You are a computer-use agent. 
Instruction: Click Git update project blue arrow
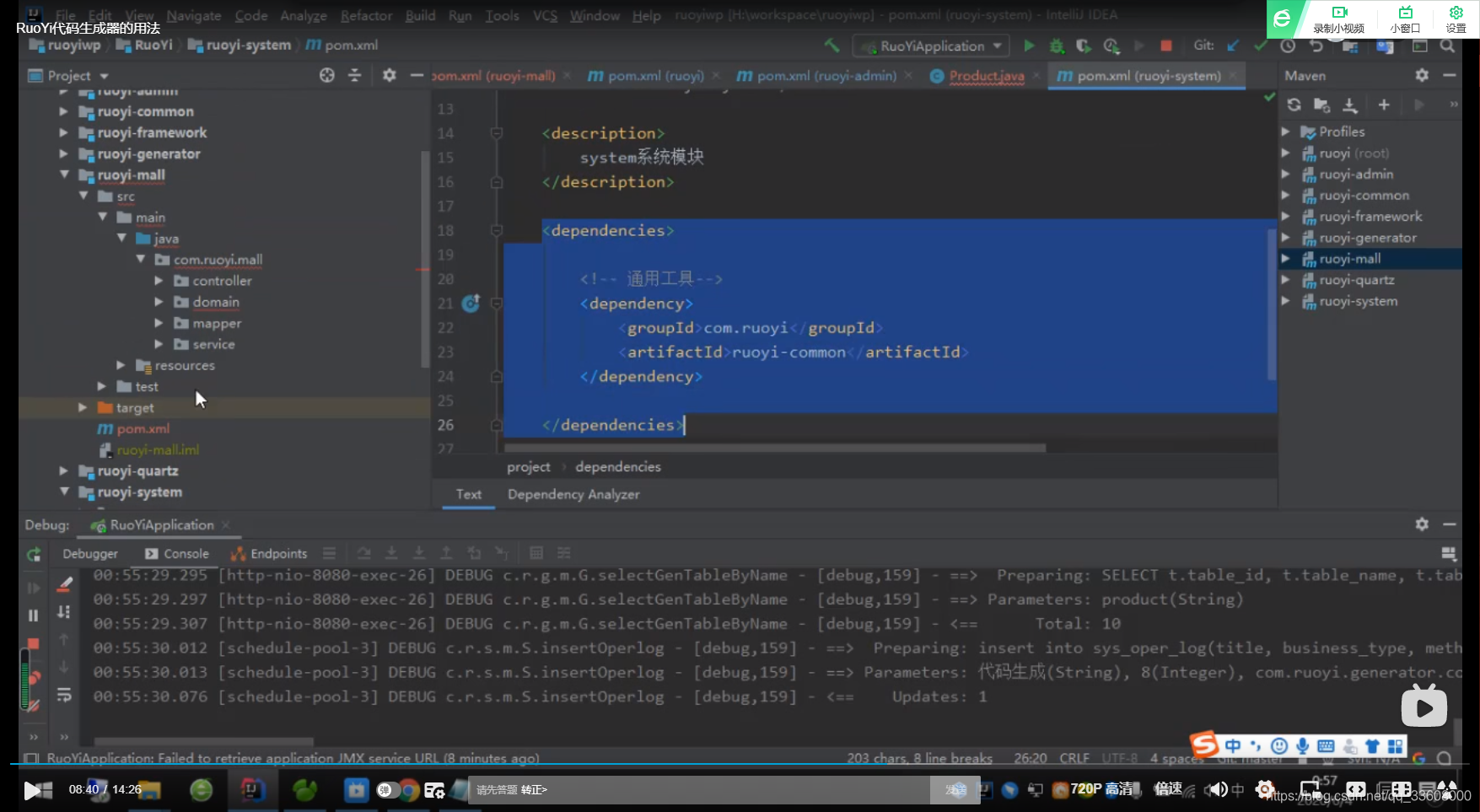coord(1233,46)
